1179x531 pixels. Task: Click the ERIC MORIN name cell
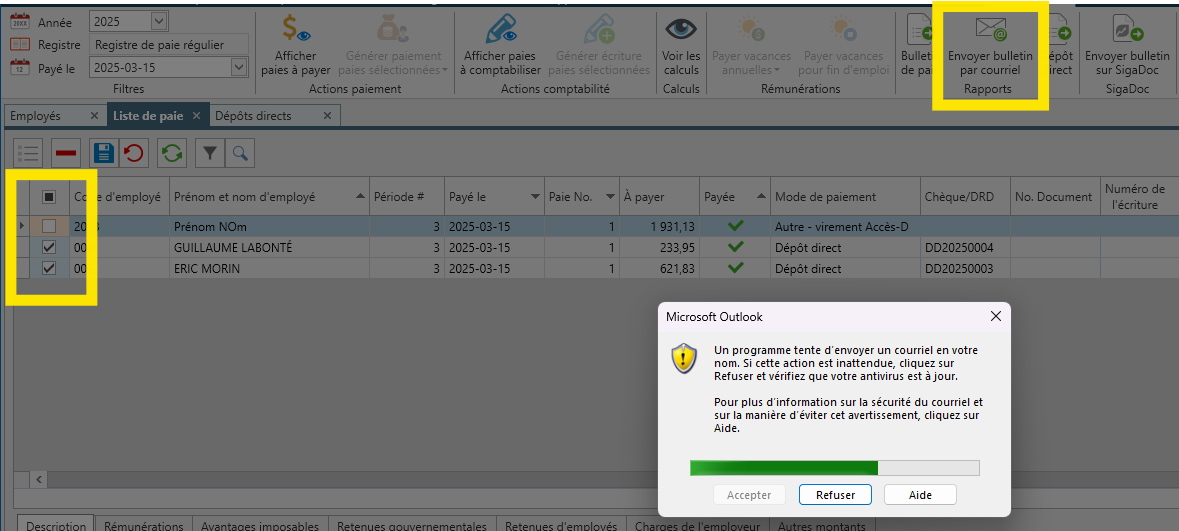click(x=269, y=269)
